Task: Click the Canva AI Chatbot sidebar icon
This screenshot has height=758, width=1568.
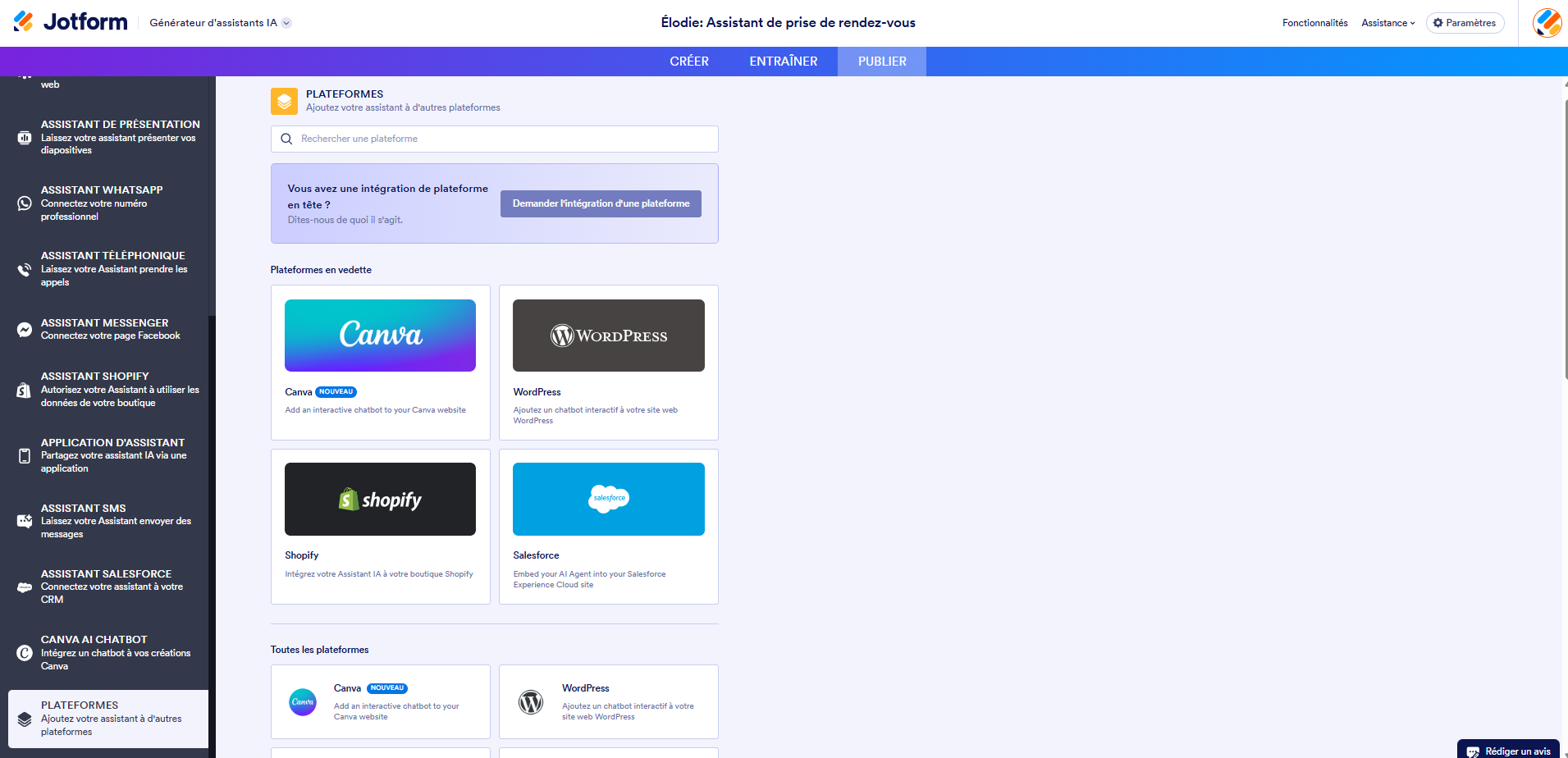Action: [x=25, y=653]
